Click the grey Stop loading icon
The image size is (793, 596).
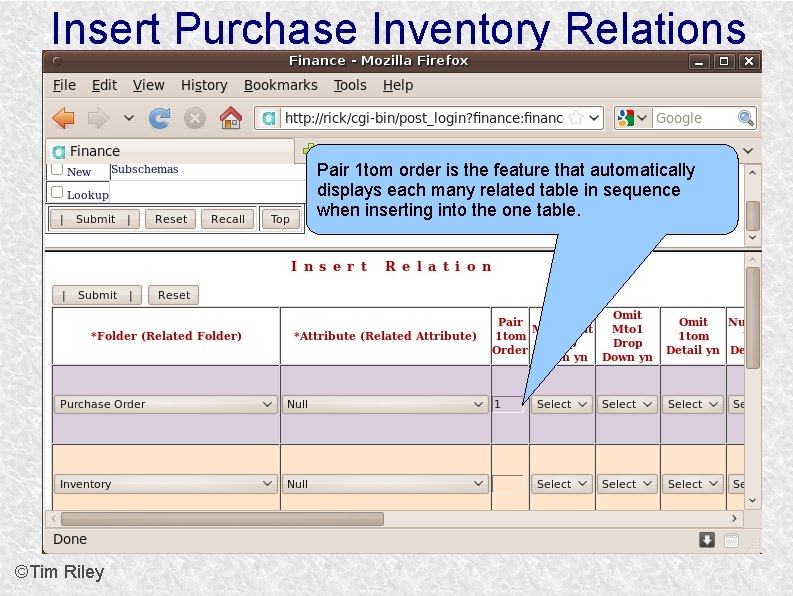coord(195,118)
